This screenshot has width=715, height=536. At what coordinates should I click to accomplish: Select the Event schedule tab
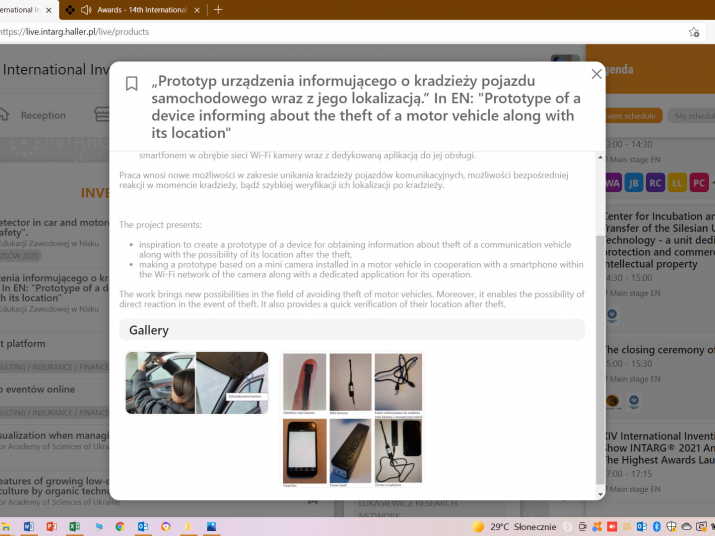630,116
